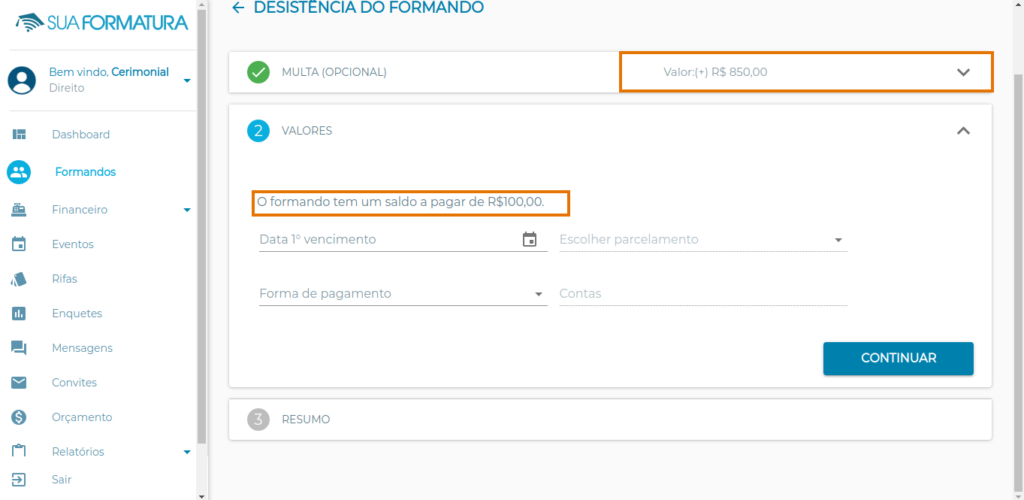Click the Eventos calendar icon in sidebar
This screenshot has width=1024, height=500.
click(19, 244)
